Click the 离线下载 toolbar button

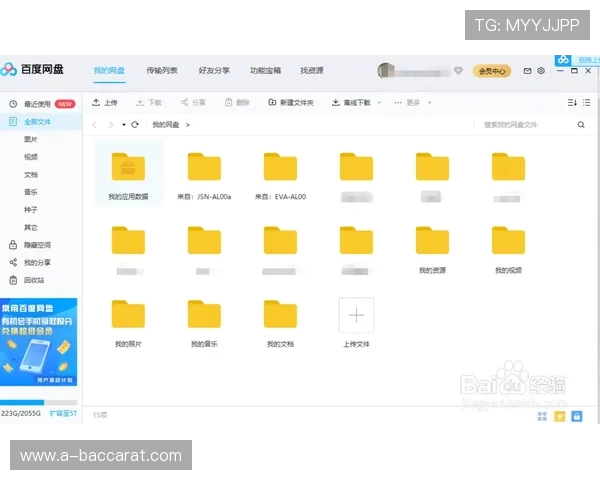click(351, 103)
